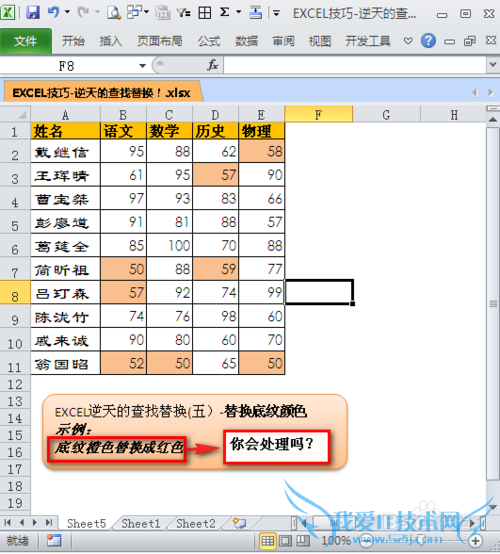Image resolution: width=500 pixels, height=554 pixels.
Task: Click the insert new worksheet icon
Action: [240, 523]
